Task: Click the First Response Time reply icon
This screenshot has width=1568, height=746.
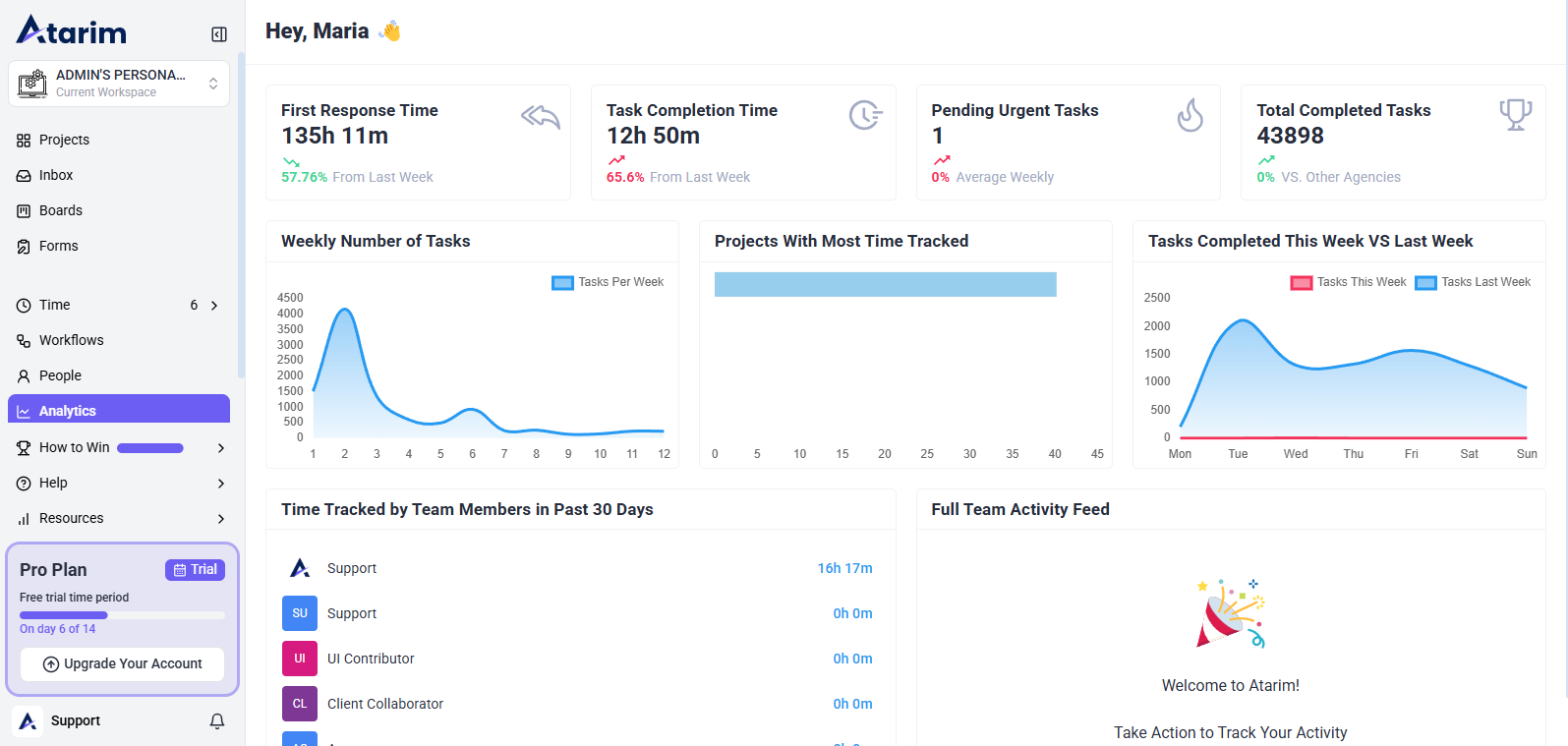Action: coord(540,117)
